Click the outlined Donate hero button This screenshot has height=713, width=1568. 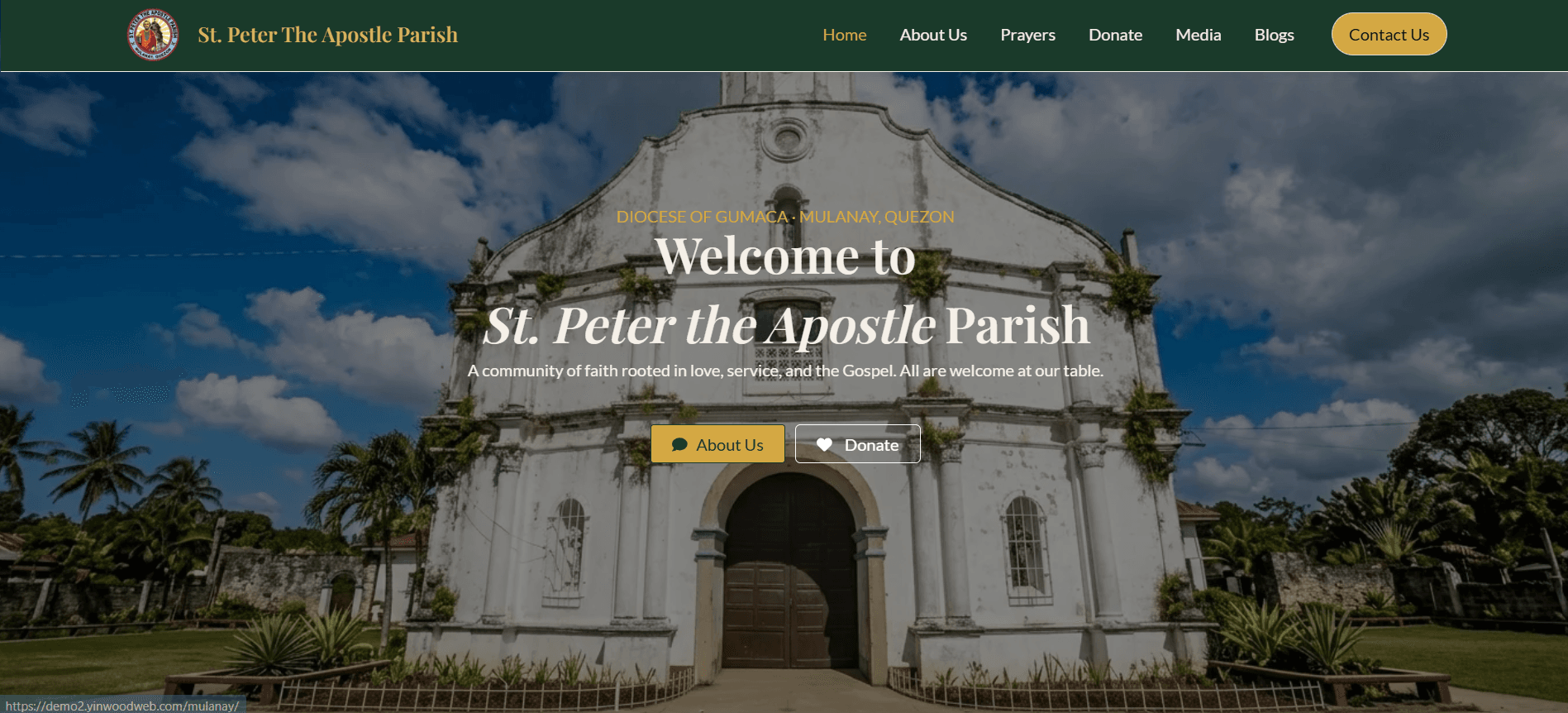pos(857,444)
